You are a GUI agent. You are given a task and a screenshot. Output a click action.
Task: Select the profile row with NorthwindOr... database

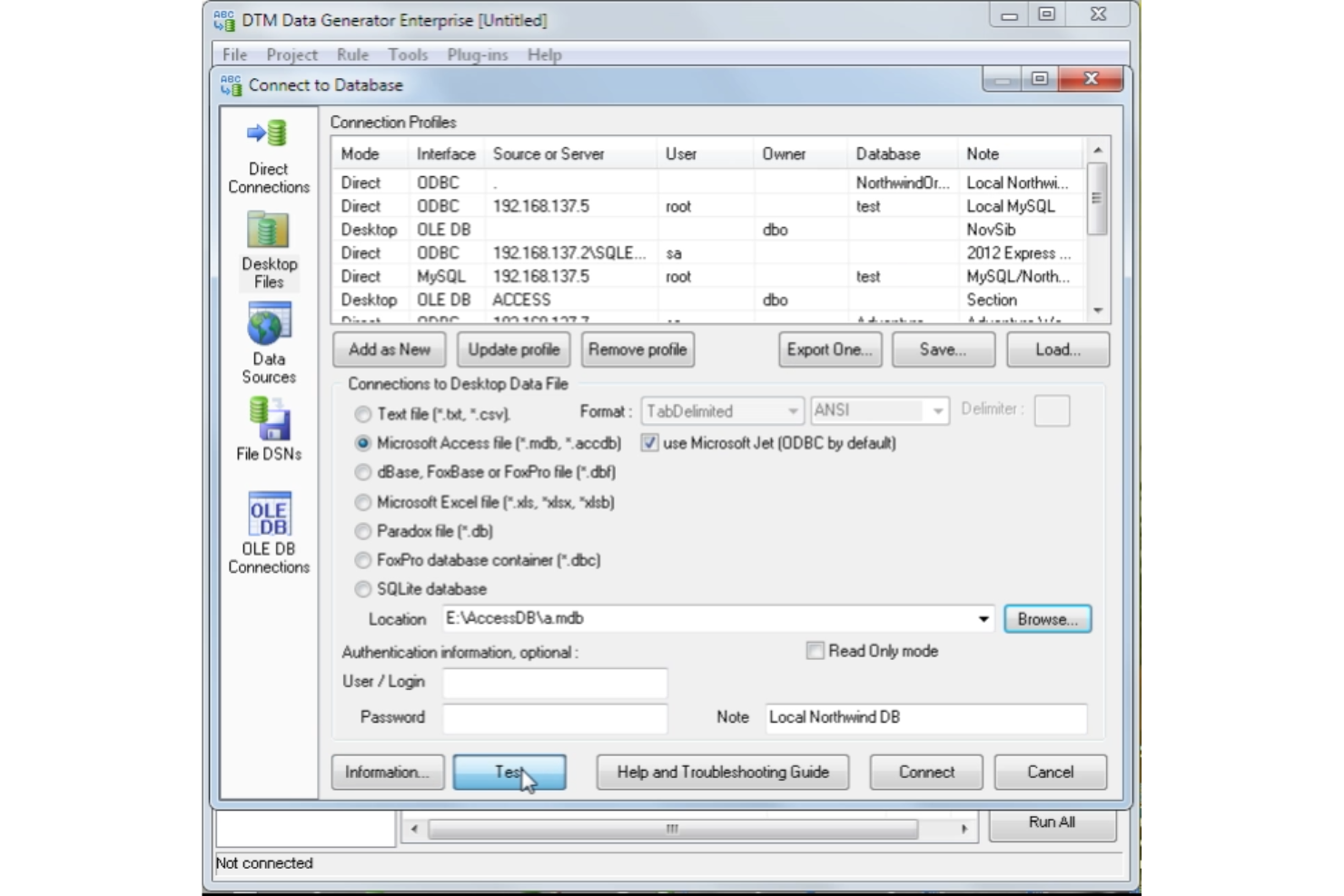click(707, 183)
